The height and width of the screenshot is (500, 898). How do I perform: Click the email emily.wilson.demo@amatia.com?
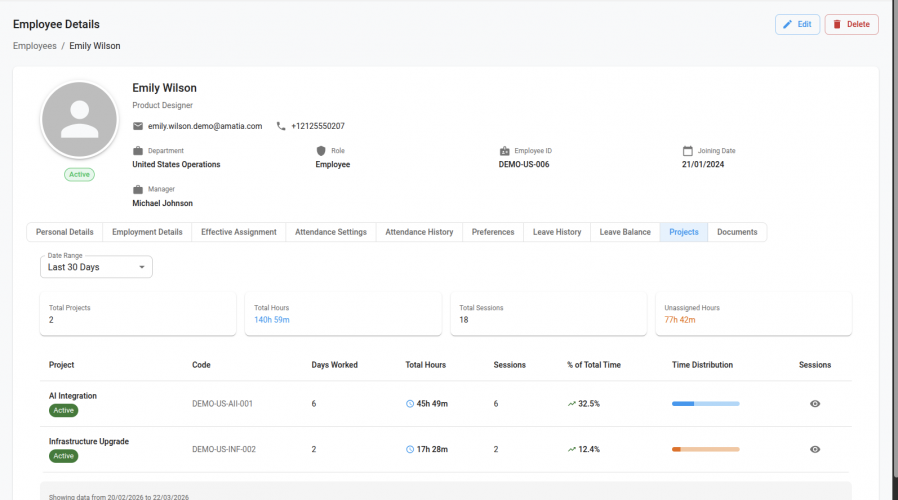[x=205, y=126]
